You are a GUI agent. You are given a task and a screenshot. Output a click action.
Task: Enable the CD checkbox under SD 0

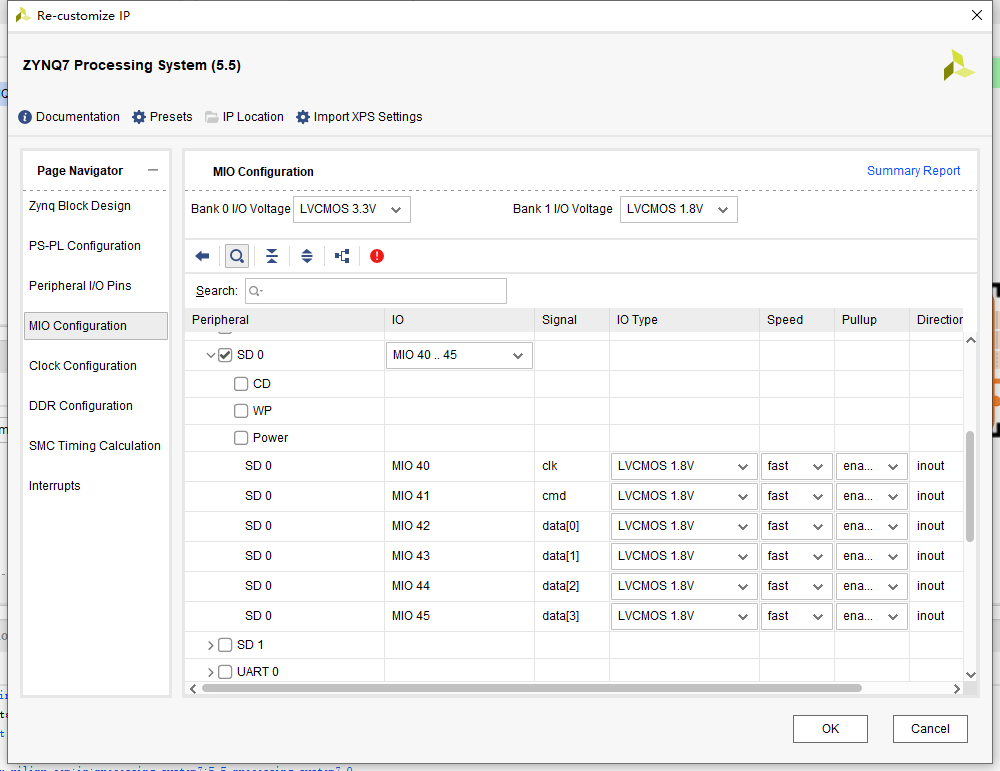coord(241,384)
